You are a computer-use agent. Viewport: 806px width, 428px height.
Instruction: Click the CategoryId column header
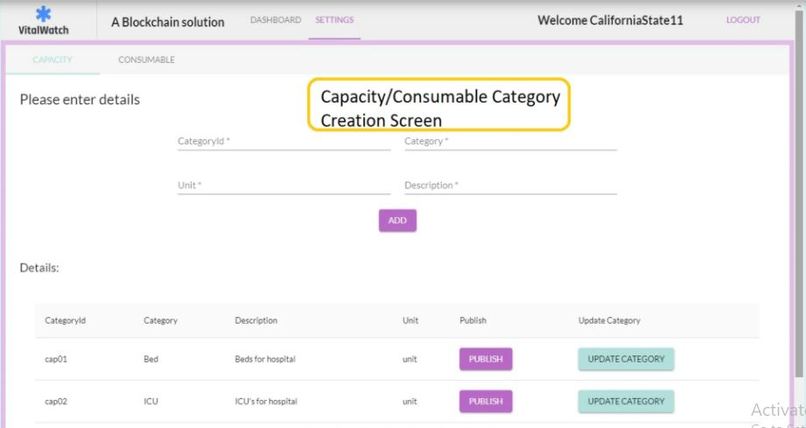click(x=65, y=321)
